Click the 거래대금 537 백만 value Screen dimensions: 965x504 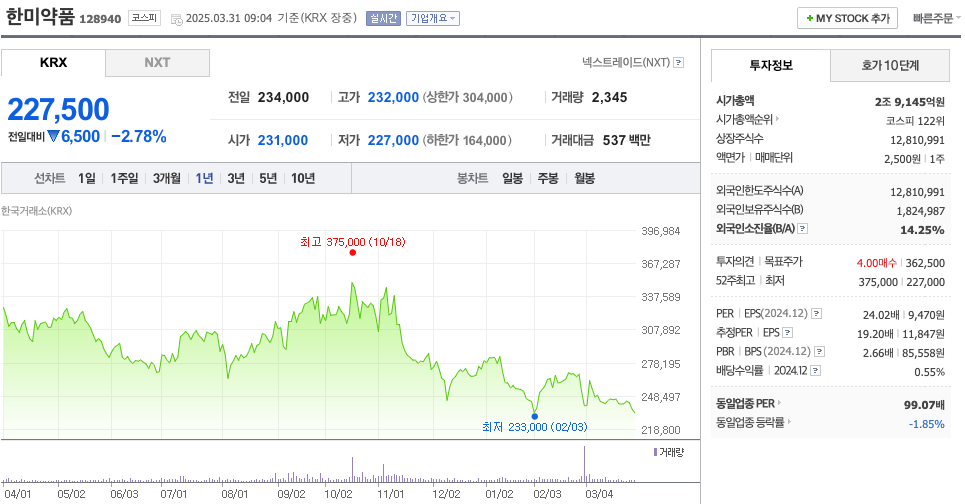point(627,140)
